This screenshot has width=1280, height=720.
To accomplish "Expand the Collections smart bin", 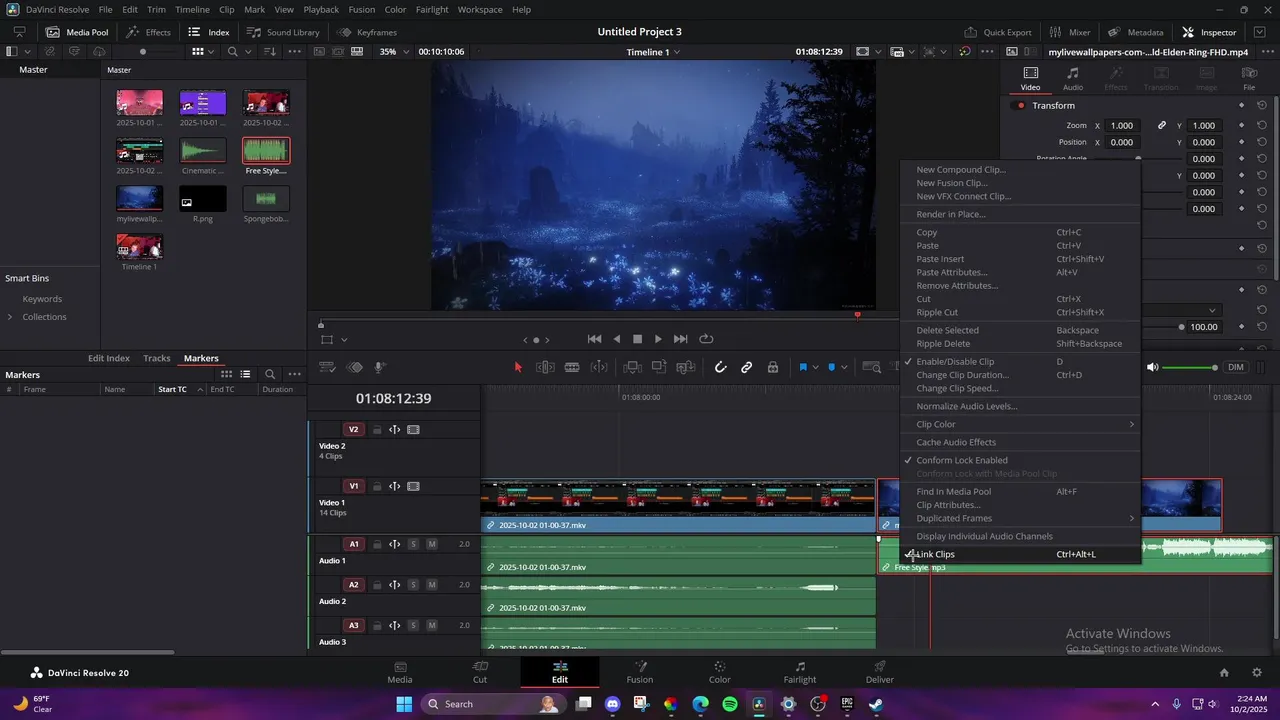I will 10,317.
